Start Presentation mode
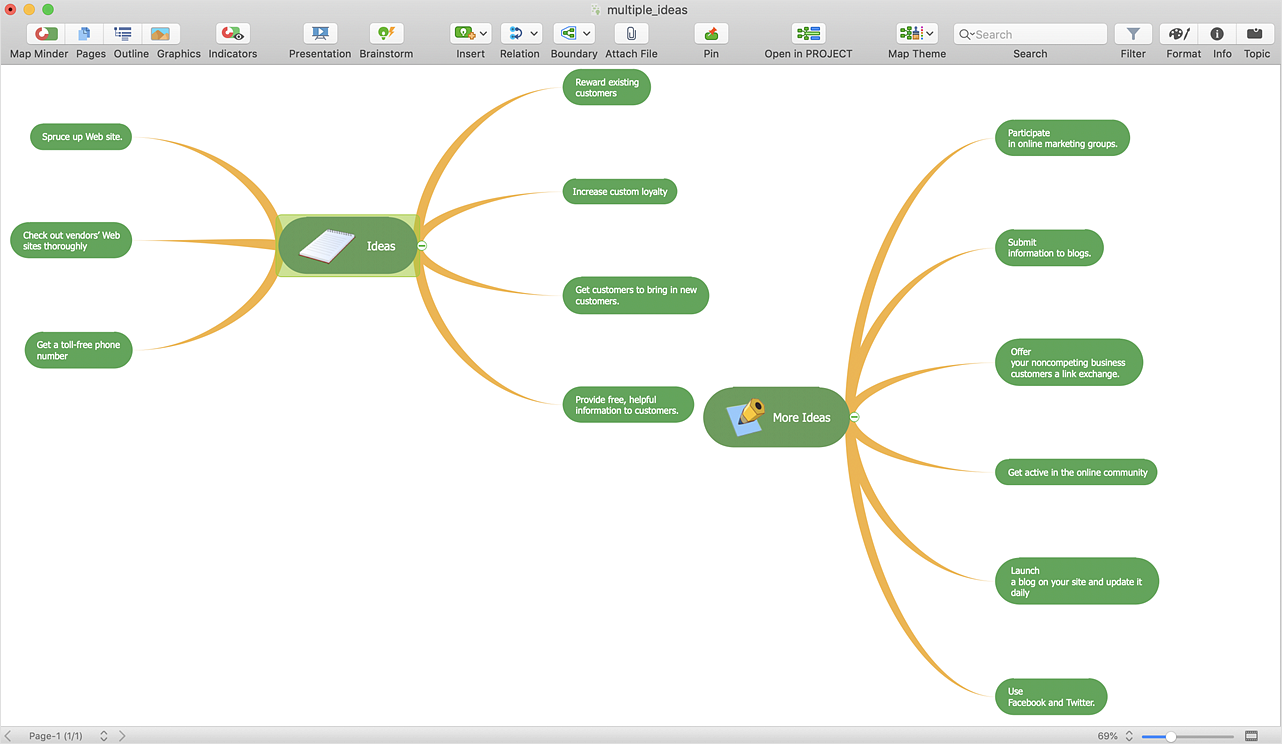Viewport: 1282px width, 744px height. pyautogui.click(x=320, y=34)
